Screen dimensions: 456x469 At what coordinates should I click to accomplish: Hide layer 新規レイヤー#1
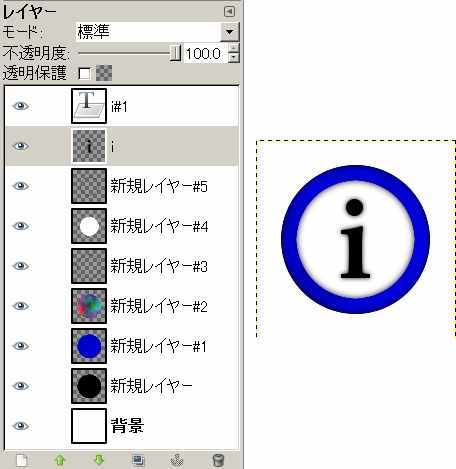click(21, 346)
